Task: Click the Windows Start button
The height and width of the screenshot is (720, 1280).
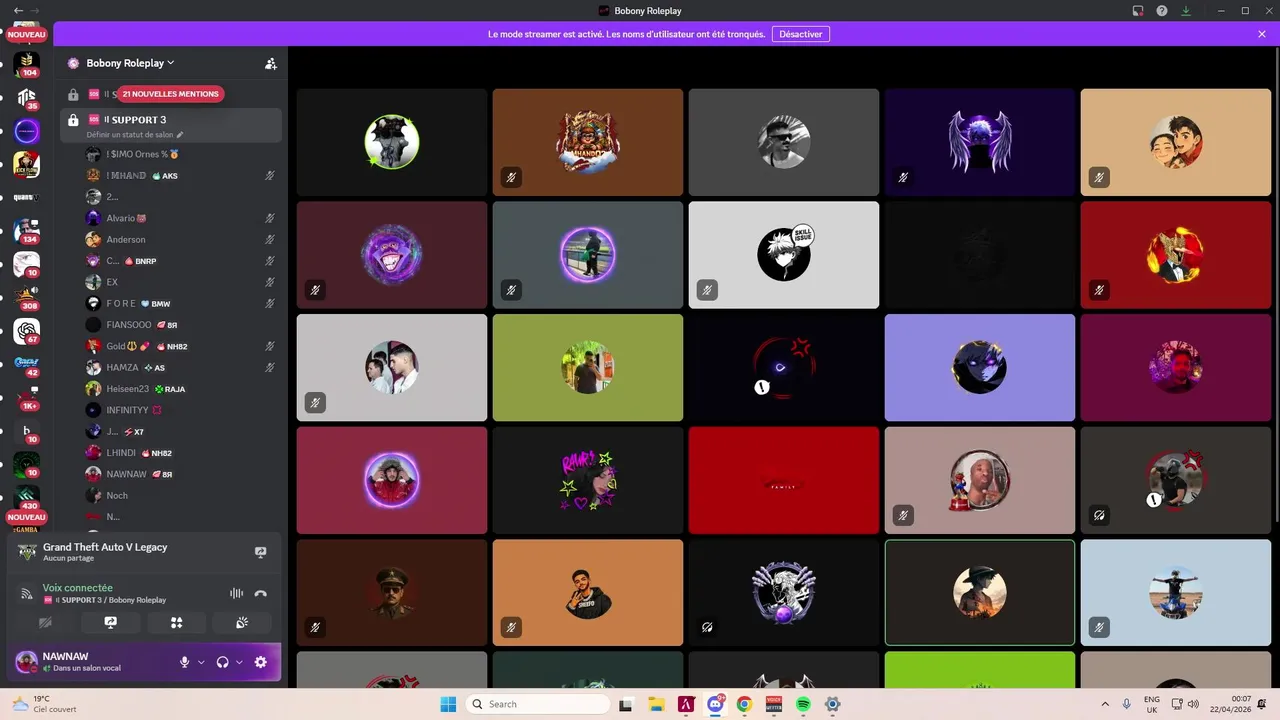Action: (448, 704)
